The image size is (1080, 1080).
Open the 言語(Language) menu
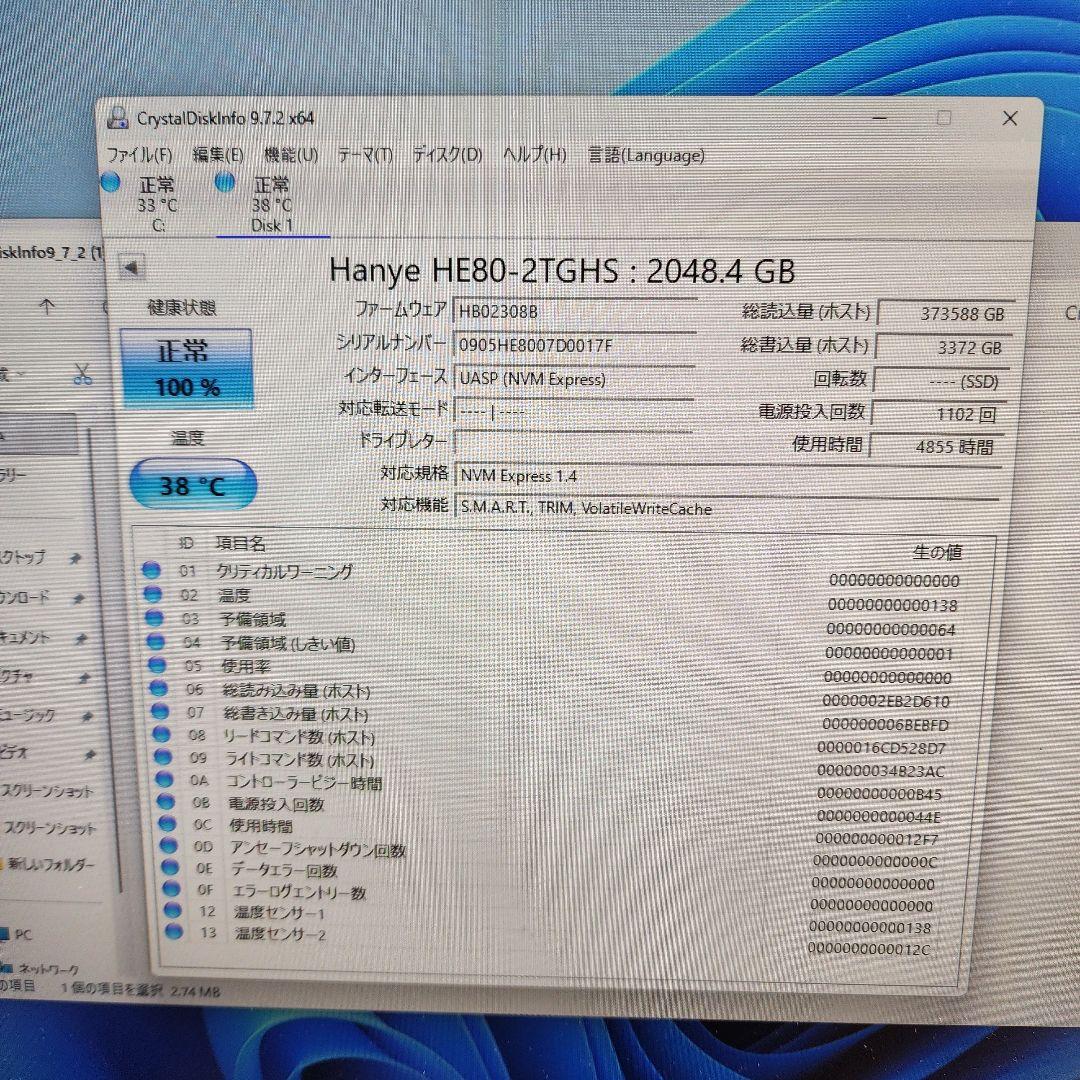pos(647,156)
